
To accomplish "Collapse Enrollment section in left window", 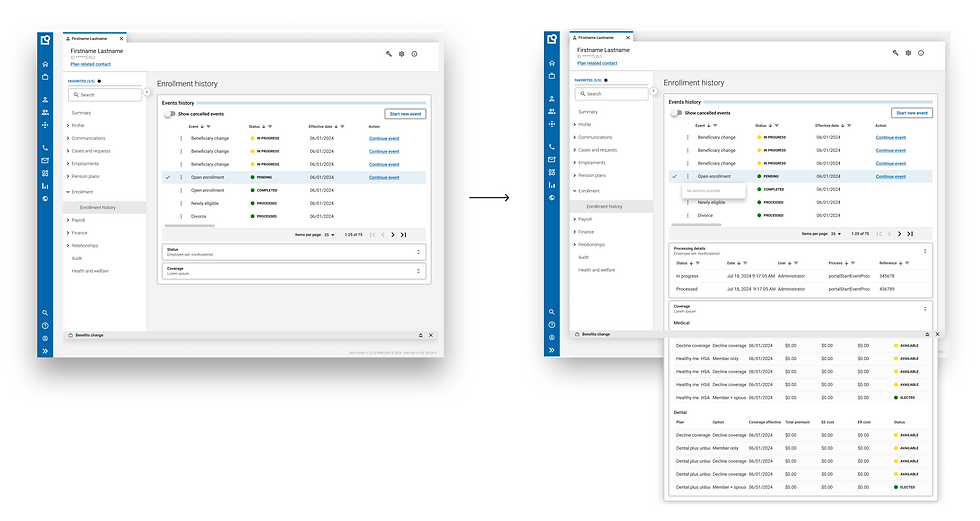I will coord(68,192).
